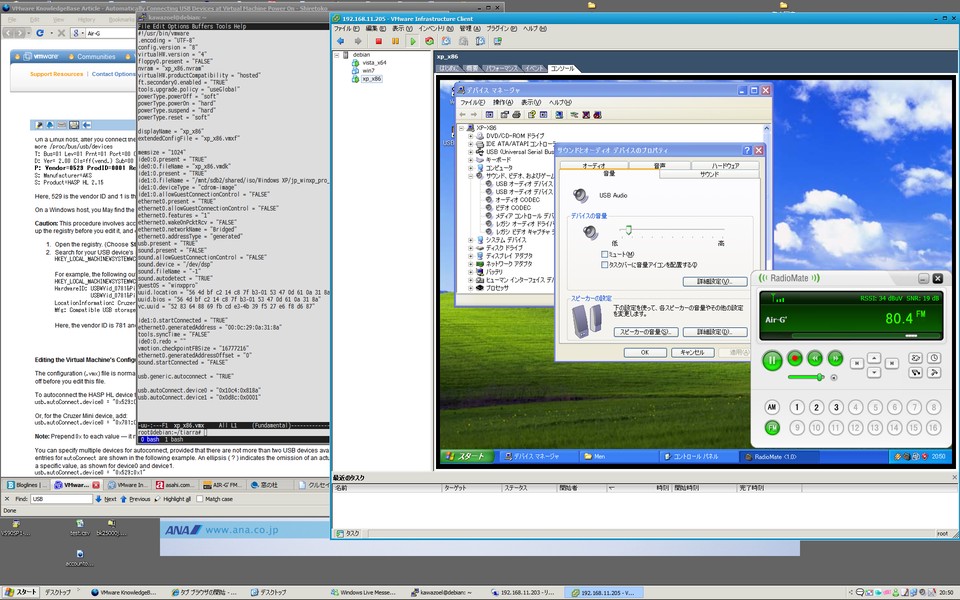Toggle Match case in the find bar
The height and width of the screenshot is (600, 960).
tap(199, 498)
